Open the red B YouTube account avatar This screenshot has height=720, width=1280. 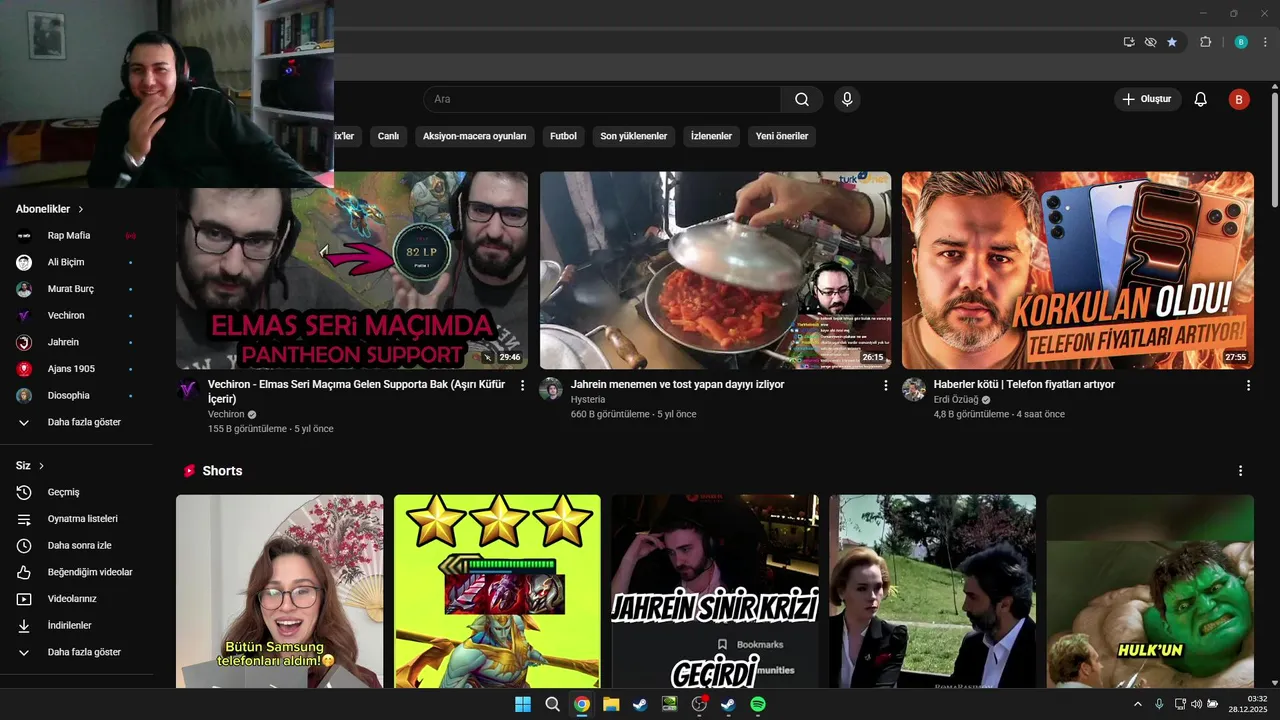1239,99
